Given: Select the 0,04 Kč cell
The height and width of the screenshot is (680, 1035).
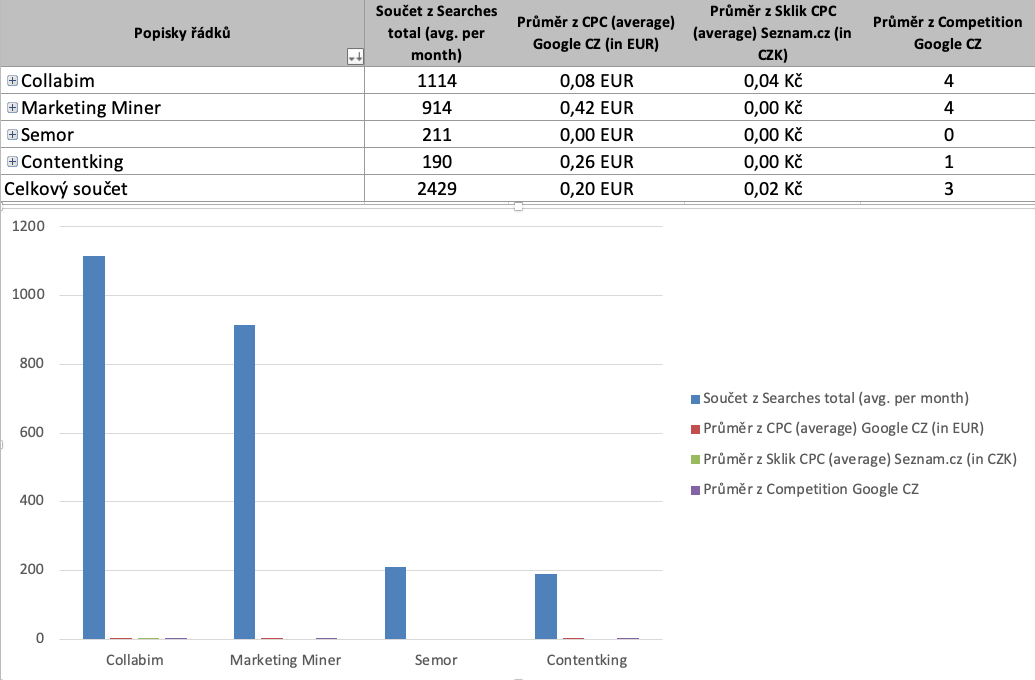Looking at the screenshot, I should click(x=772, y=81).
